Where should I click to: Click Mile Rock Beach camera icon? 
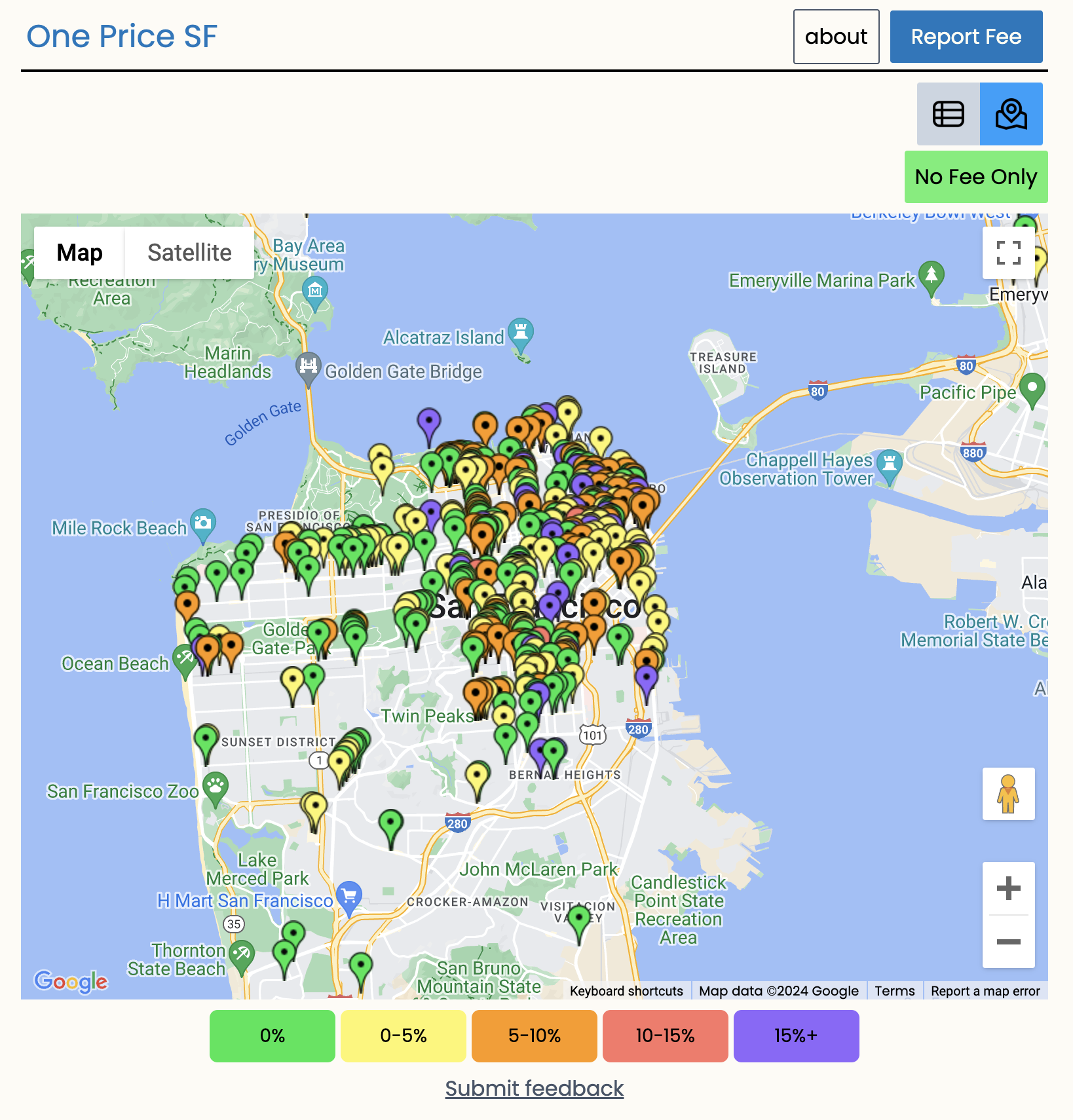[203, 524]
